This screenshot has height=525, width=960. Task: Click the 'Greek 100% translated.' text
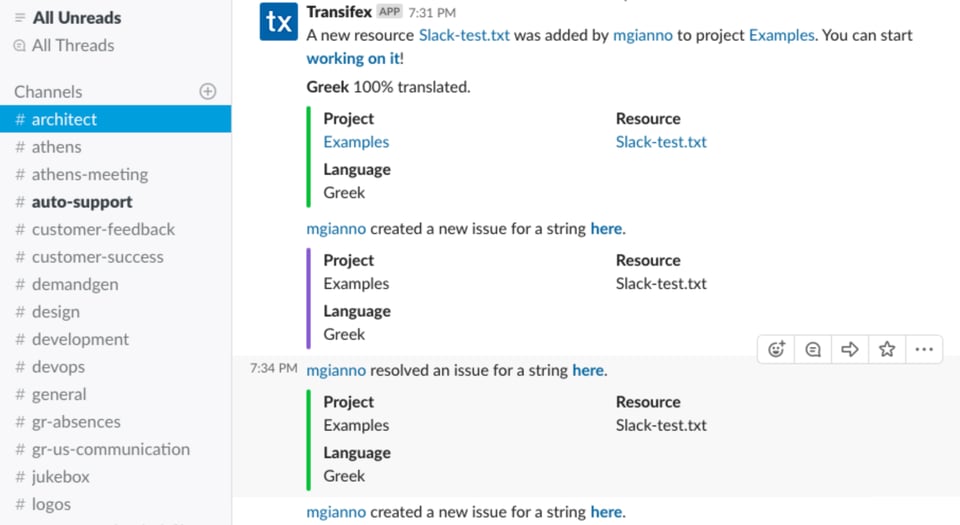click(x=388, y=87)
